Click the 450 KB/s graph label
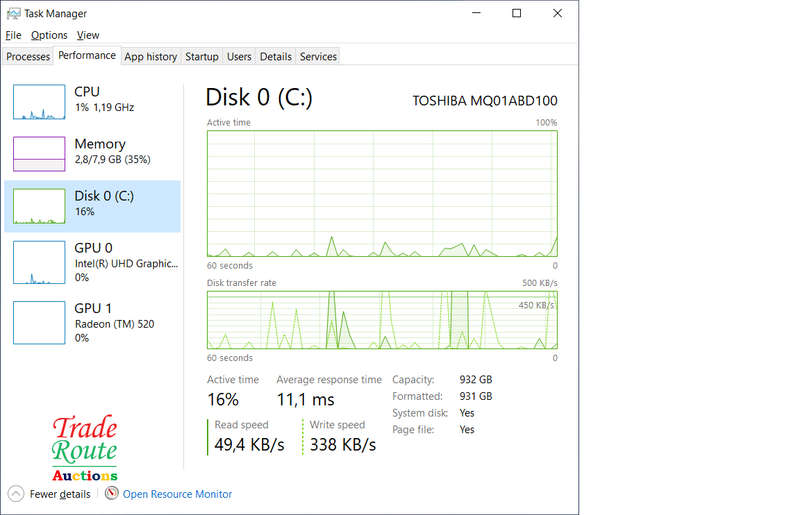 [536, 305]
